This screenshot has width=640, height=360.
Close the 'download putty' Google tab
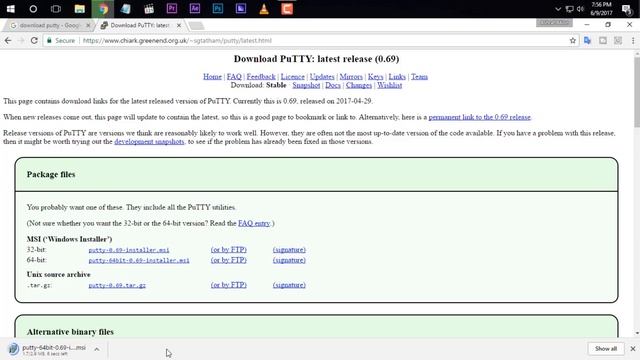pos(88,25)
